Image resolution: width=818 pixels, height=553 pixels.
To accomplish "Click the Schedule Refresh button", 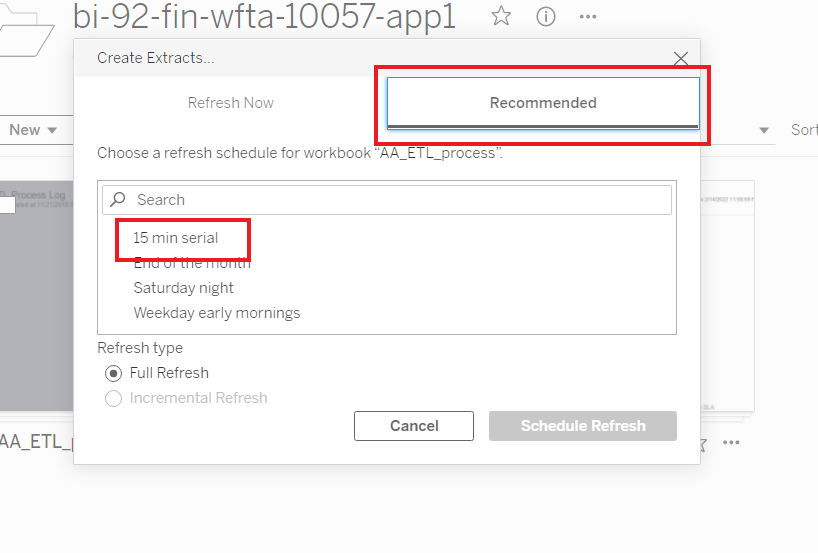I will click(x=583, y=426).
